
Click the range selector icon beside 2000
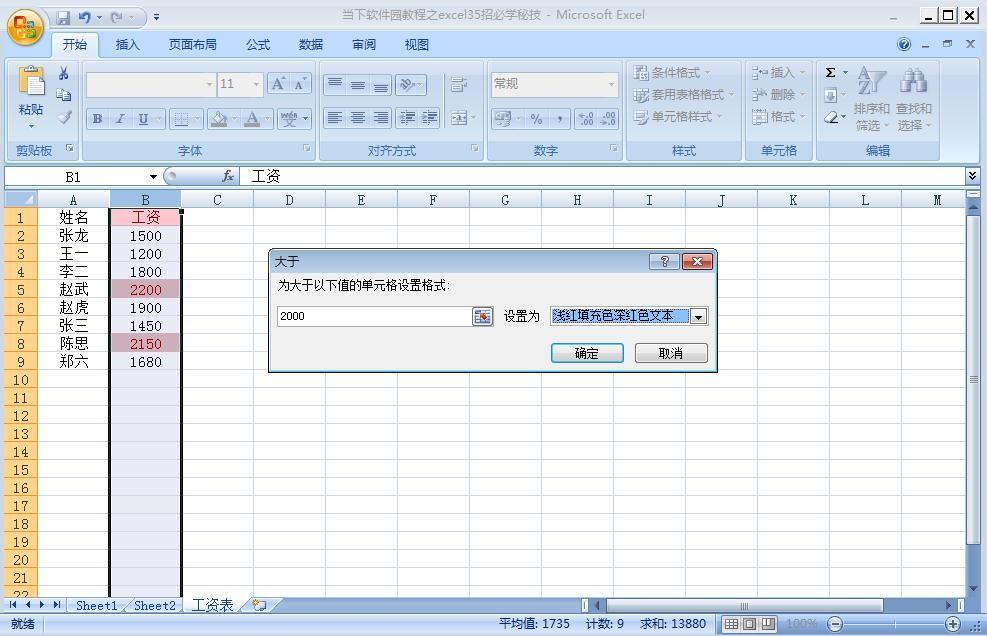482,316
